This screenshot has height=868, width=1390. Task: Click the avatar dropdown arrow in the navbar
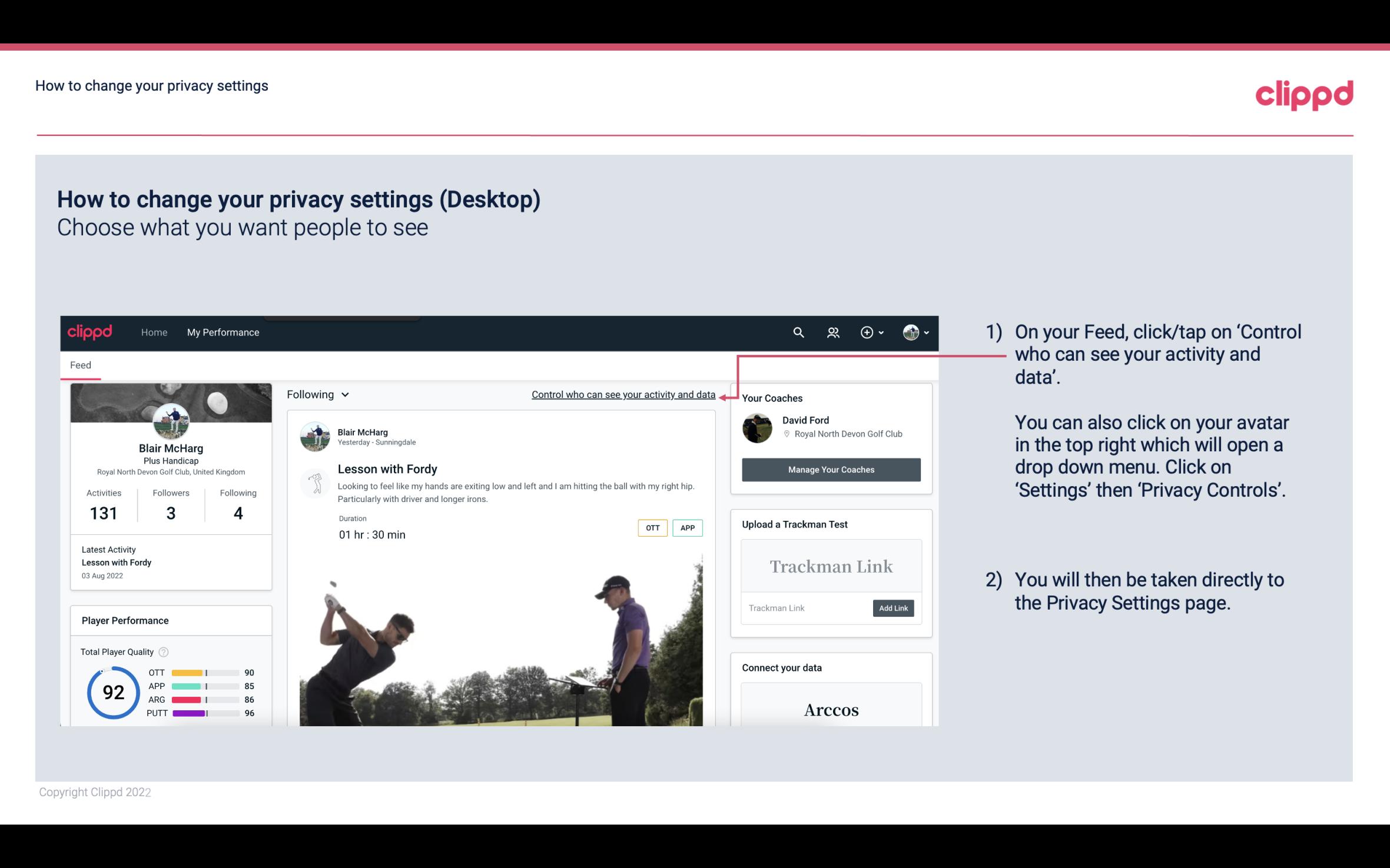925,332
